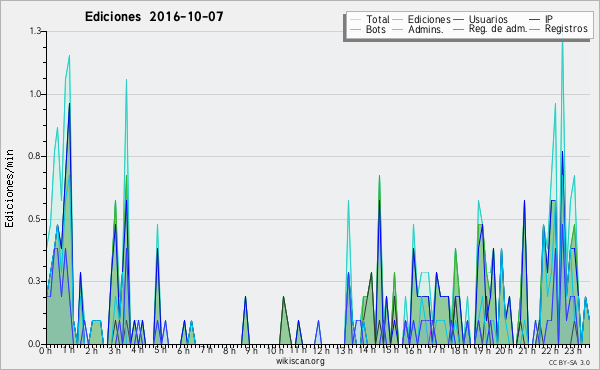Click the wikiscan.org caption below the chart
The height and width of the screenshot is (370, 600).
point(300,361)
